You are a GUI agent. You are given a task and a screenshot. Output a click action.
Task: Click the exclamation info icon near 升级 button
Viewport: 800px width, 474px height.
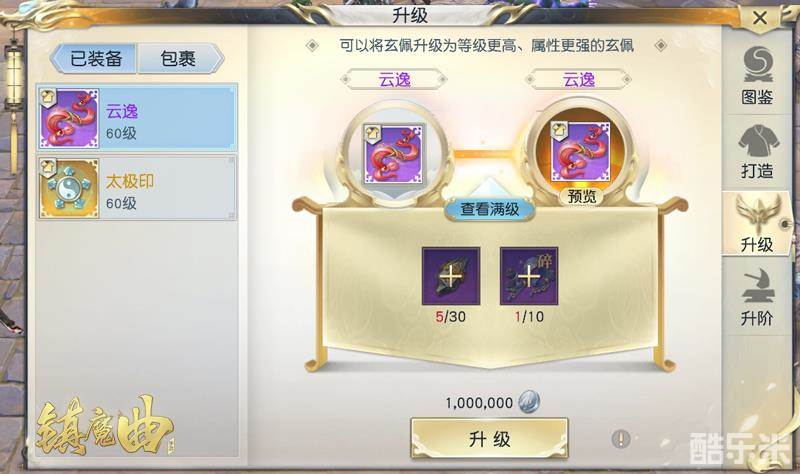(620, 439)
